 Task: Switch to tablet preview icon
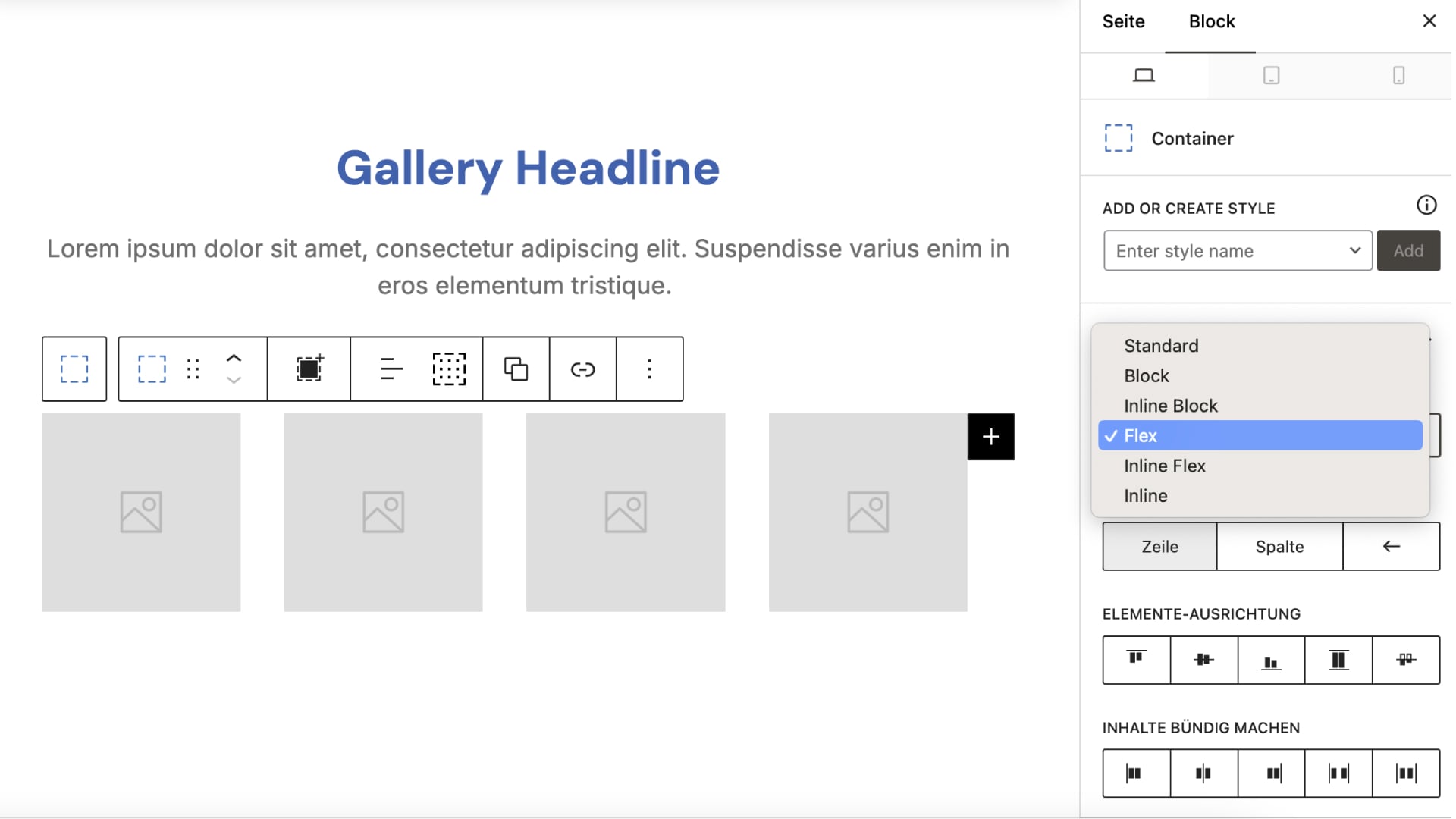1270,76
